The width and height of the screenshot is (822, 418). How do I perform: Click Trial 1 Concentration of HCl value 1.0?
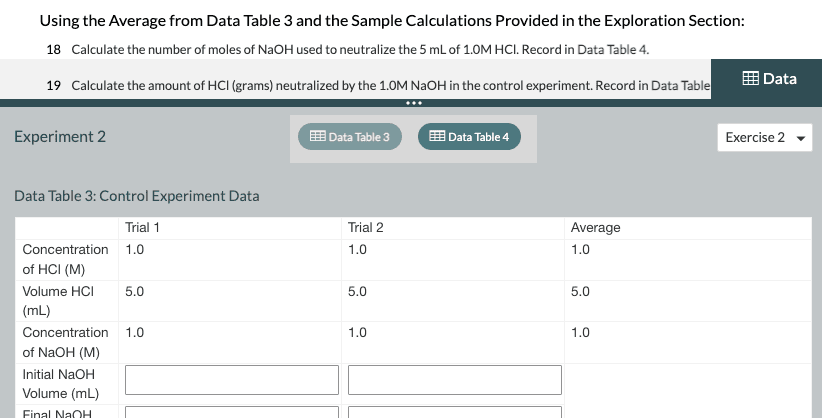point(135,250)
